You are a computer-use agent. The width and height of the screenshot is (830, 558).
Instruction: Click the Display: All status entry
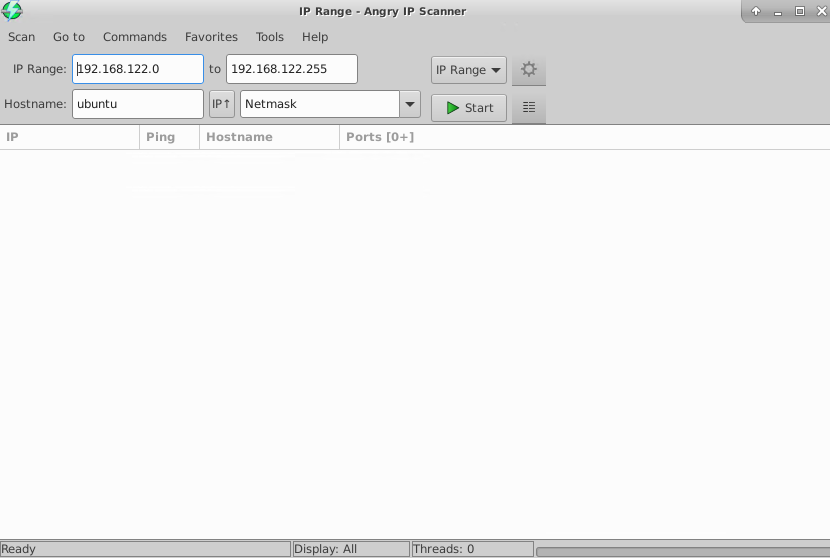(351, 549)
